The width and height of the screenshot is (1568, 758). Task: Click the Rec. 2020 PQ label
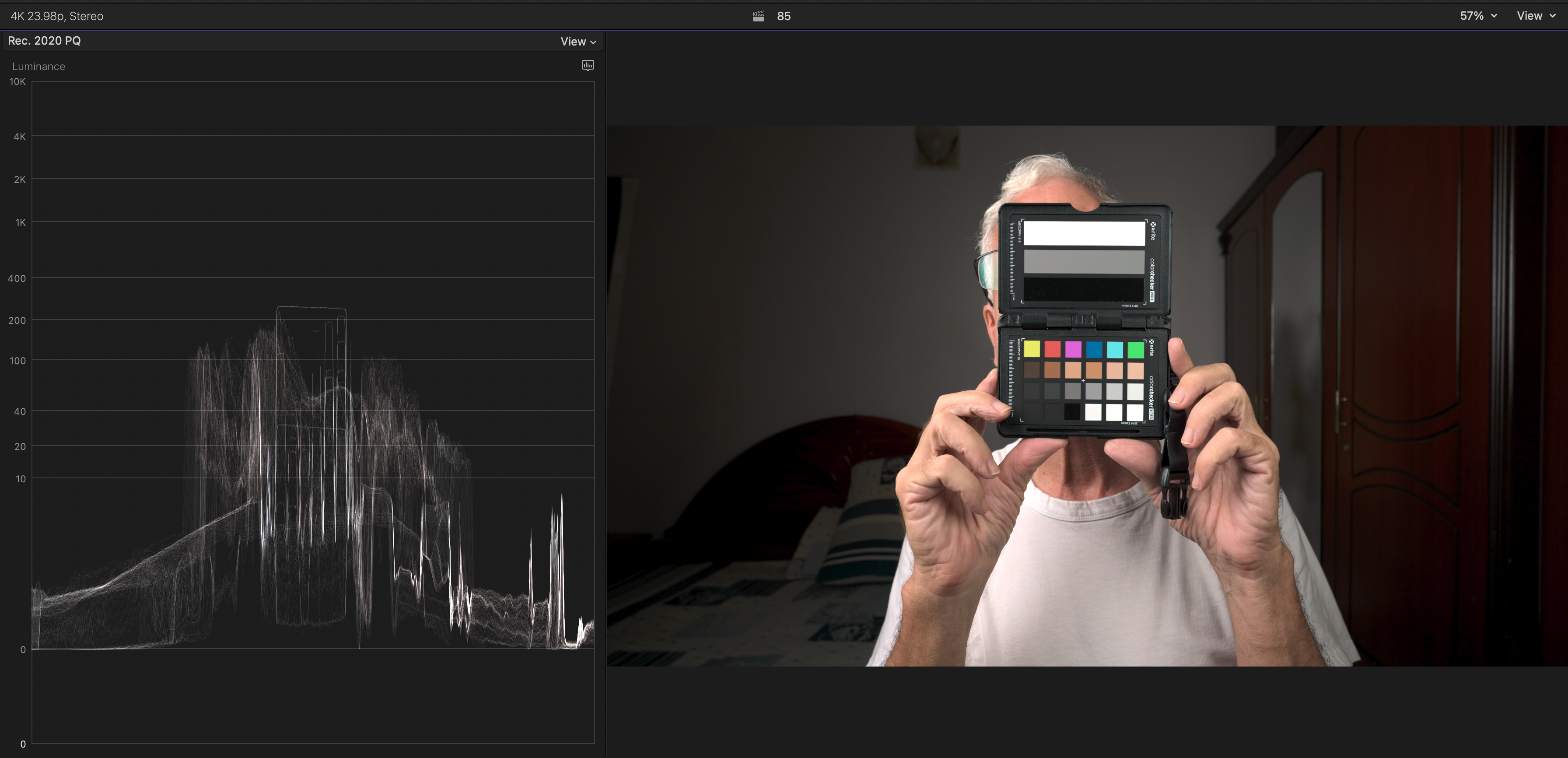coord(44,41)
